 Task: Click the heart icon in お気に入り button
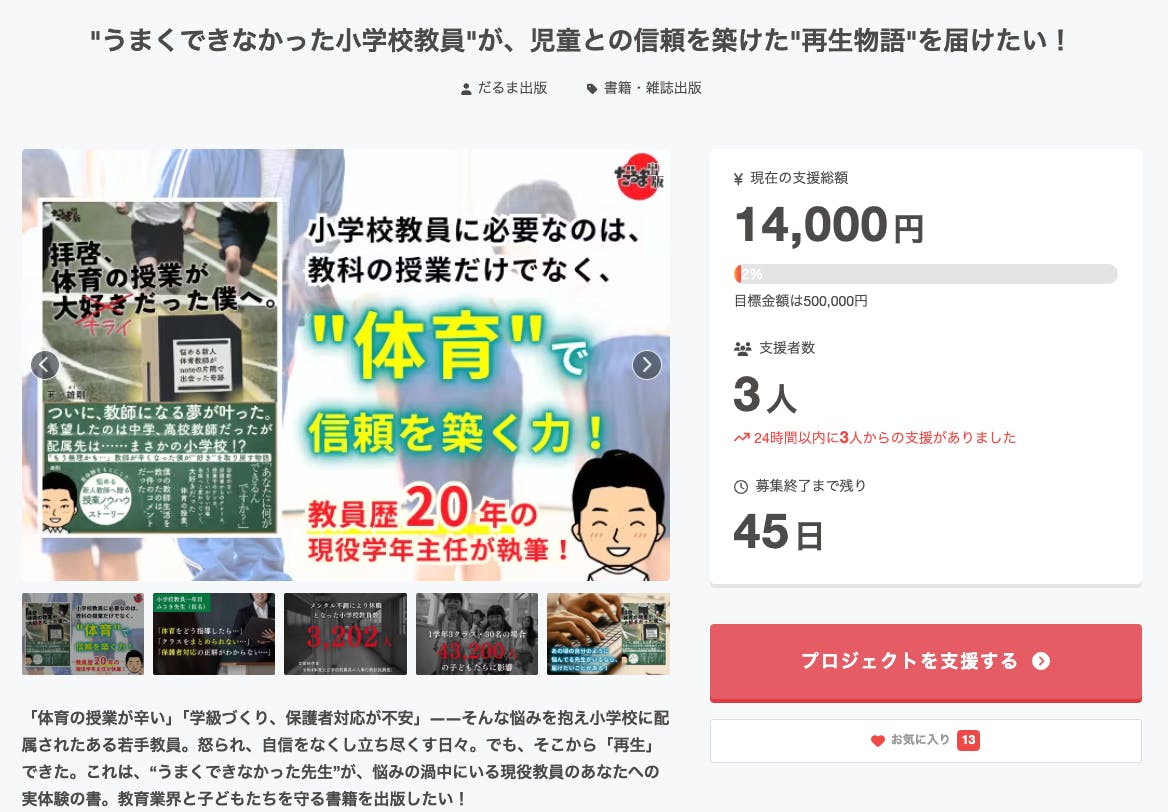pyautogui.click(x=877, y=740)
